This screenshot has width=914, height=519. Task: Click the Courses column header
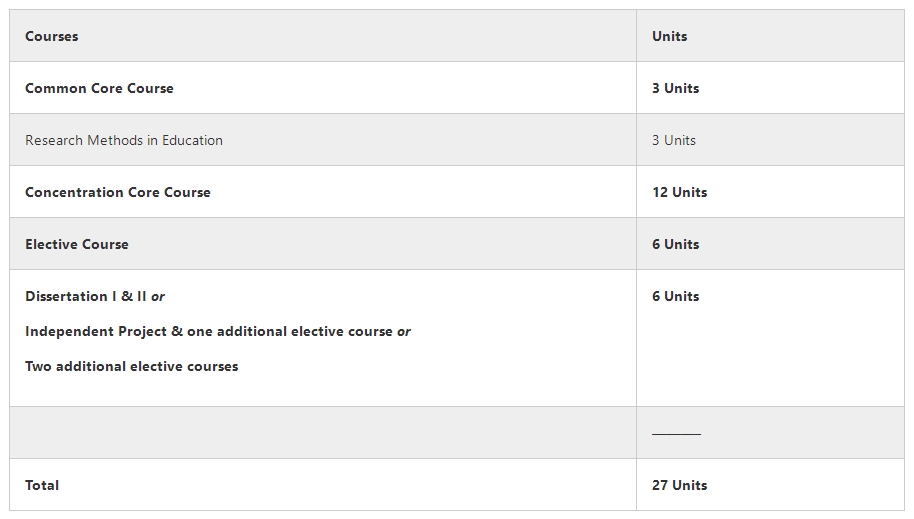pos(51,36)
